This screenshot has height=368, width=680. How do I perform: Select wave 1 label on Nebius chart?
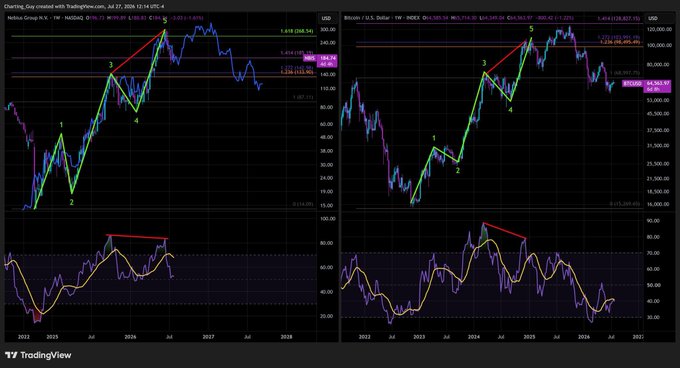click(61, 125)
